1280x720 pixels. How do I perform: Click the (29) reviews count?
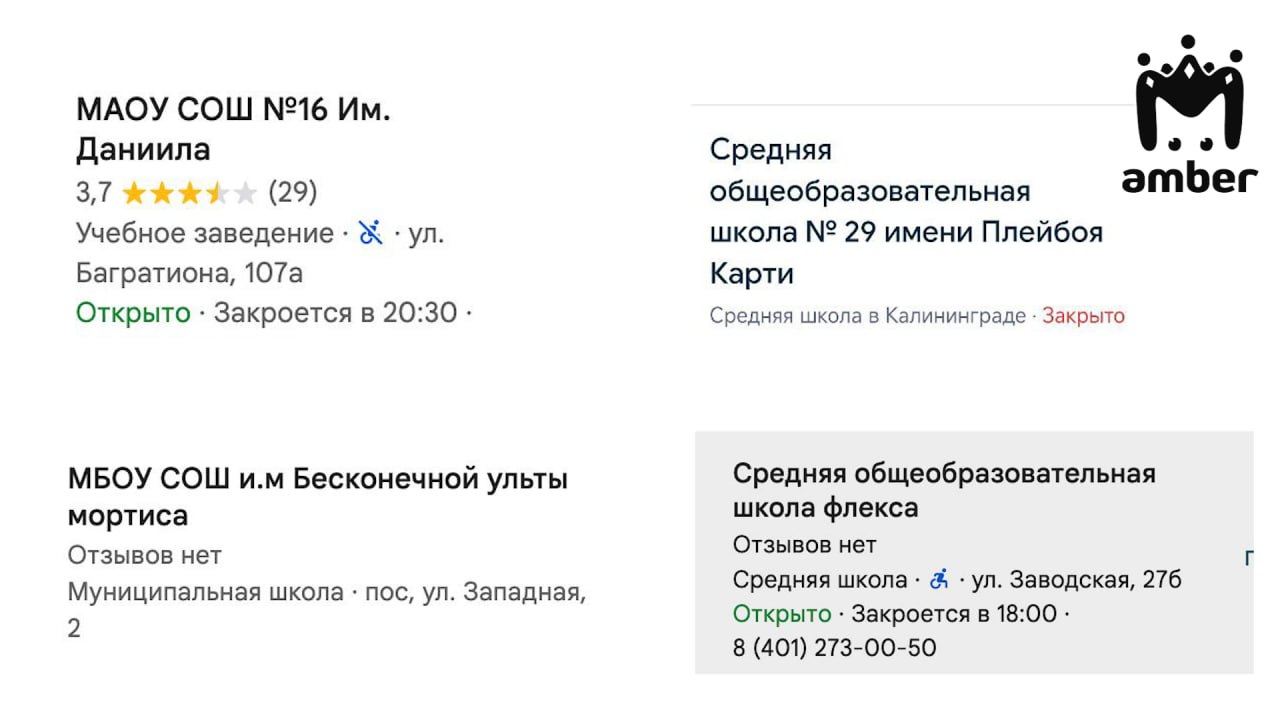click(292, 192)
